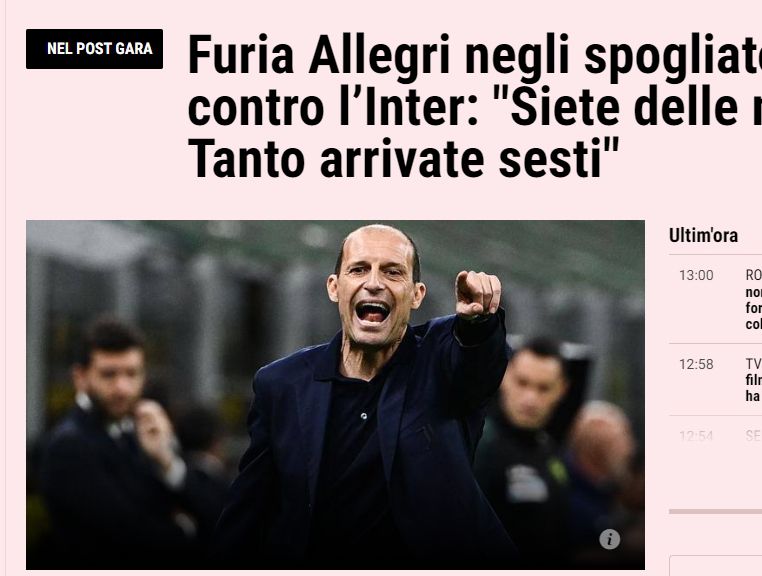This screenshot has height=576, width=762.
Task: Click headline line "Tanto arrivate sesti"
Action: tap(403, 158)
